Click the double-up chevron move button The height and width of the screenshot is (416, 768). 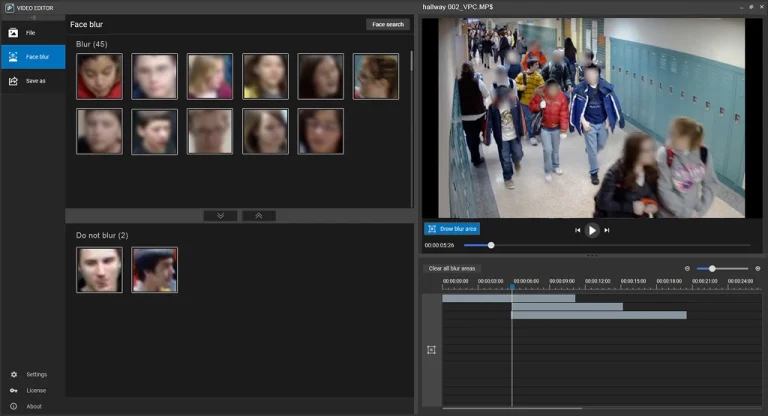pos(258,215)
